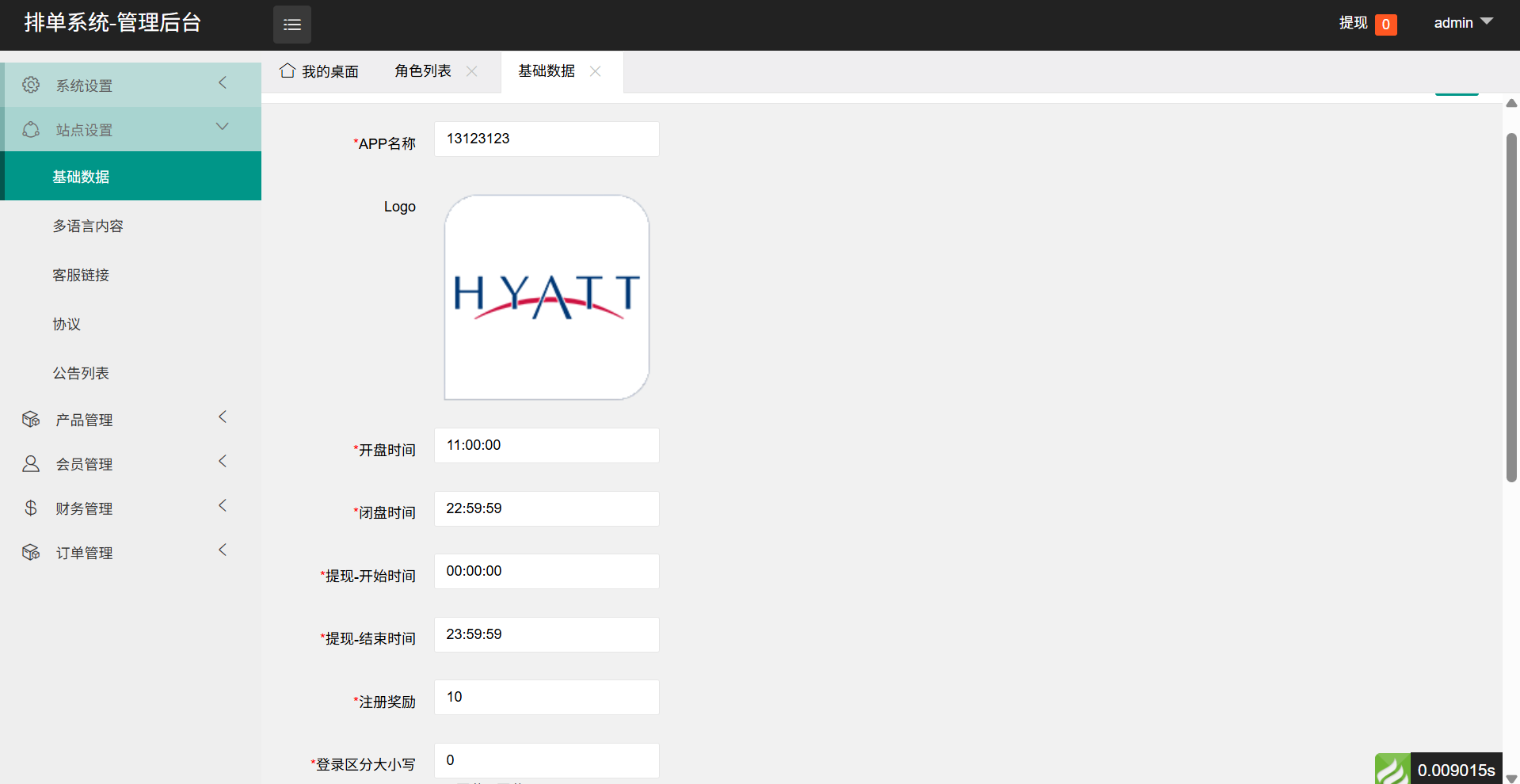This screenshot has width=1520, height=784.
Task: Click the 0.009015s runtime indicator
Action: 1456,769
